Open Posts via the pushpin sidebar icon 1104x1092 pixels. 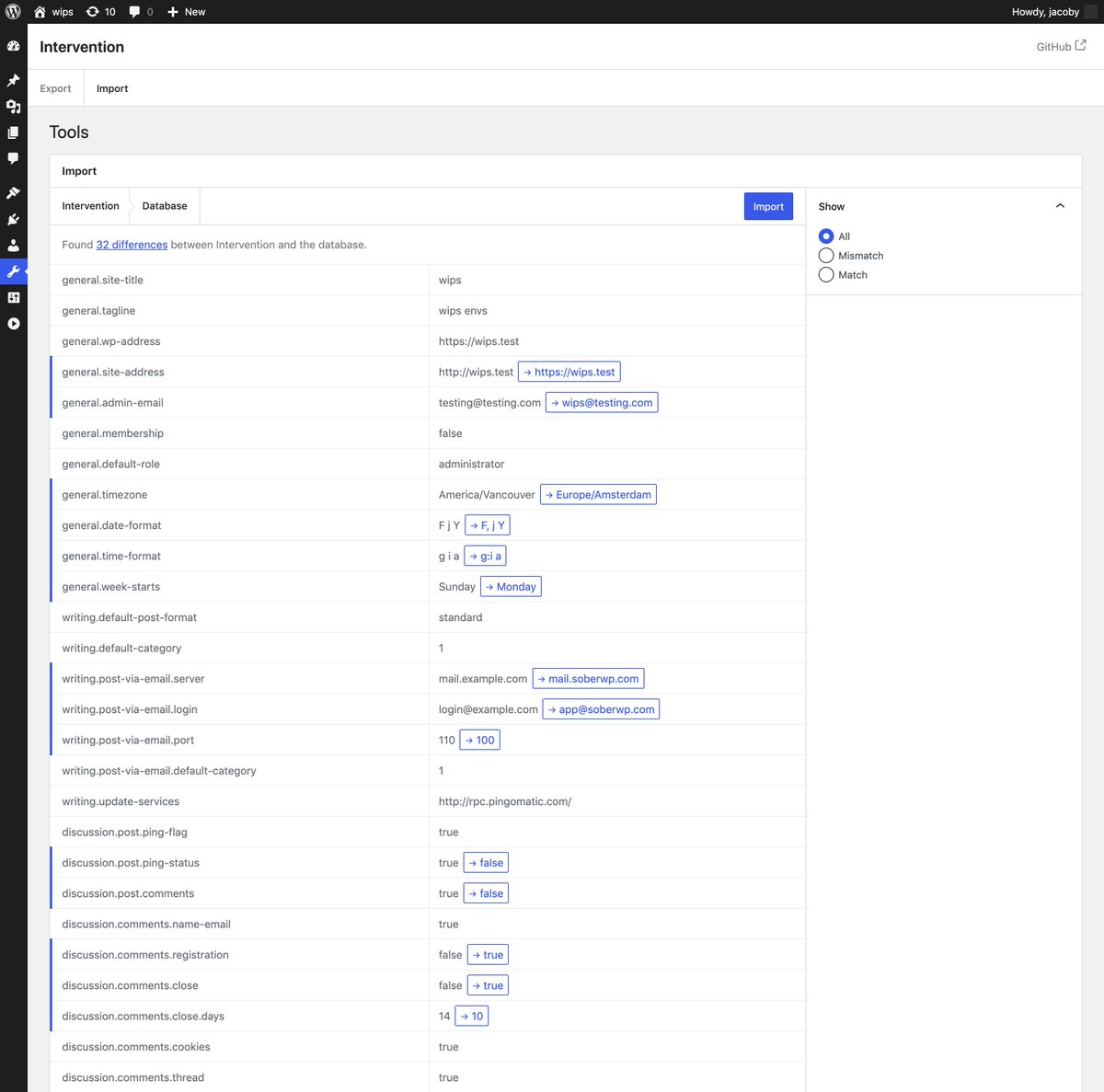point(13,81)
